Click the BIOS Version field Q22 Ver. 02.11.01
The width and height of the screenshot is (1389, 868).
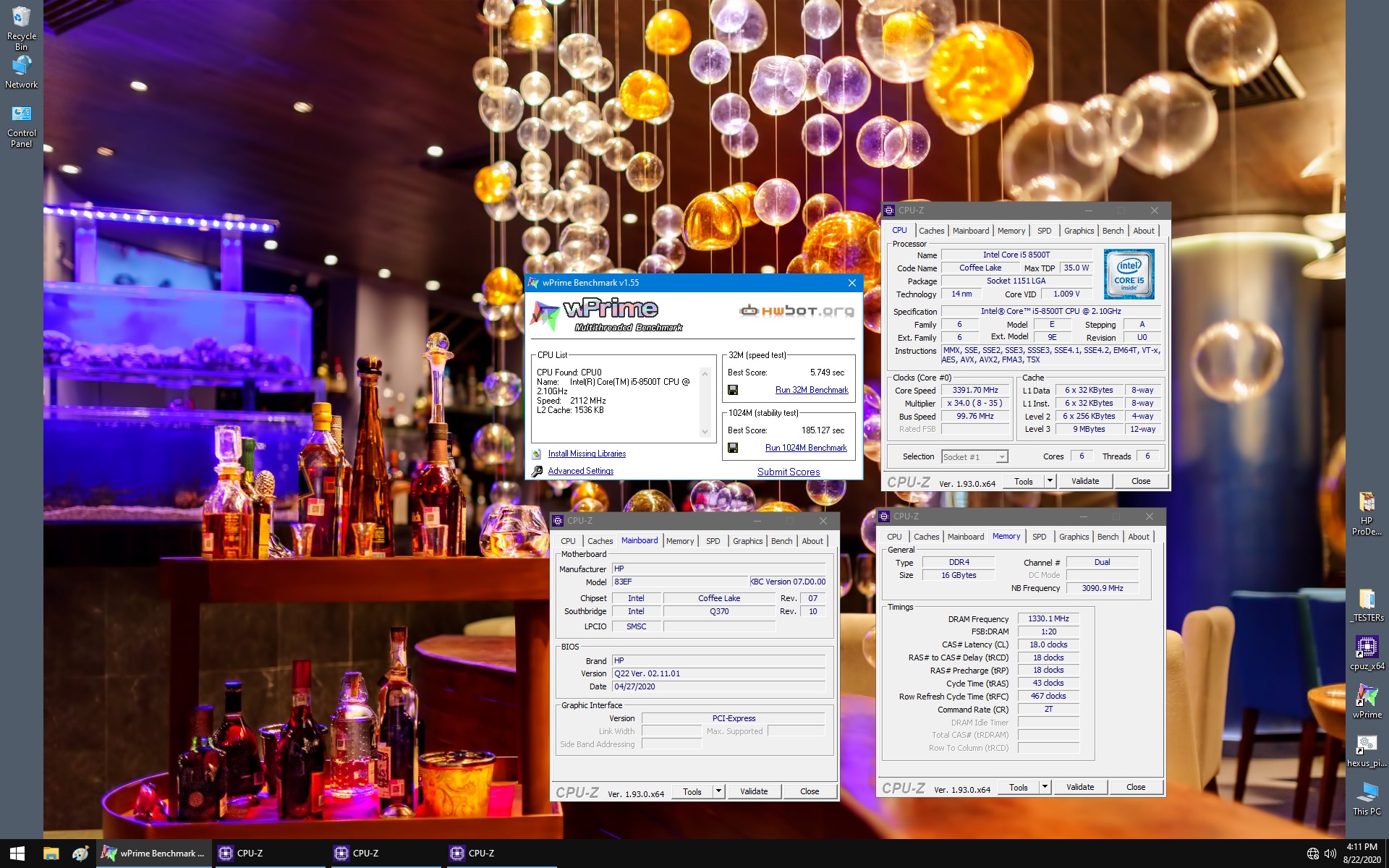coord(718,673)
